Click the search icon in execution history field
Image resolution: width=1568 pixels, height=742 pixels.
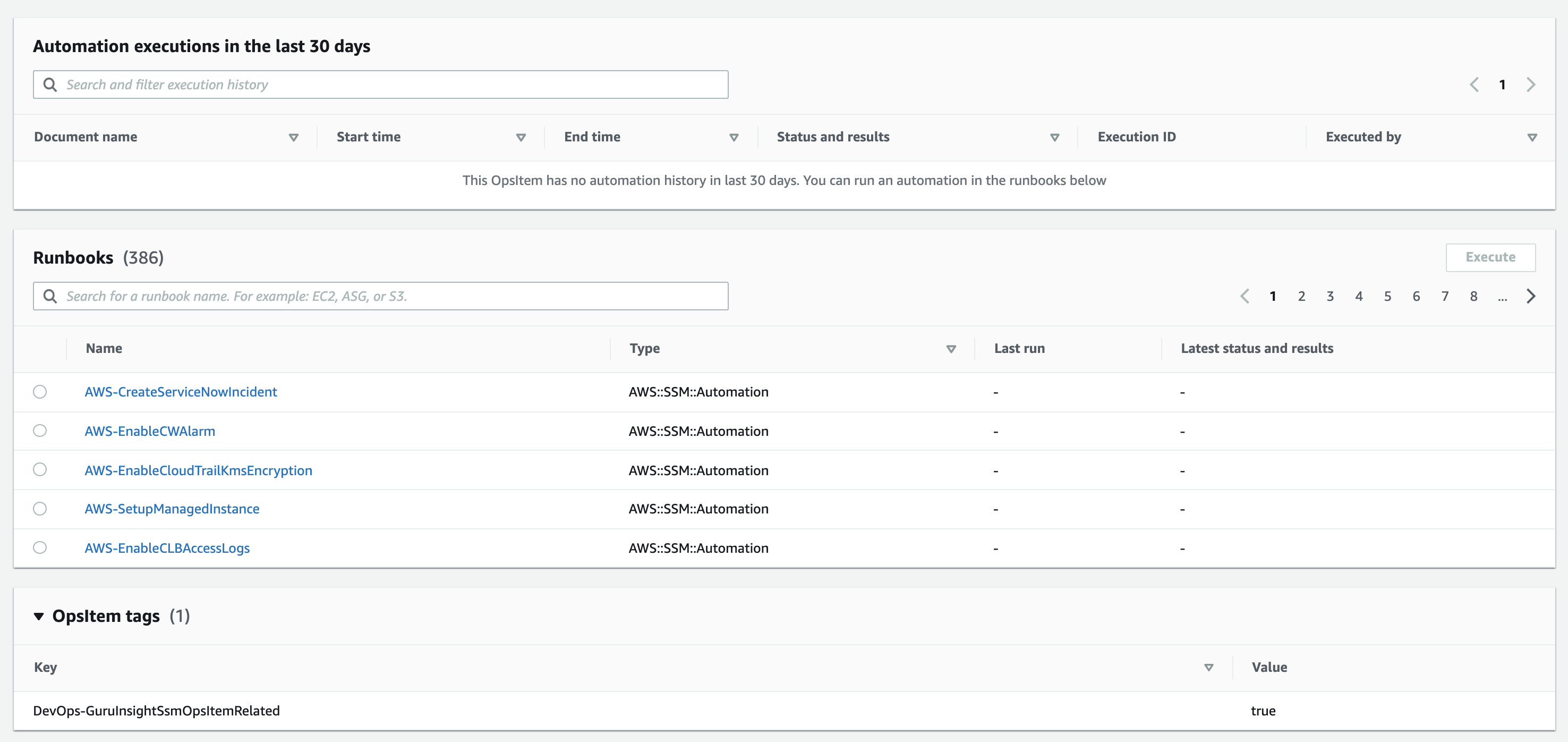coord(50,85)
